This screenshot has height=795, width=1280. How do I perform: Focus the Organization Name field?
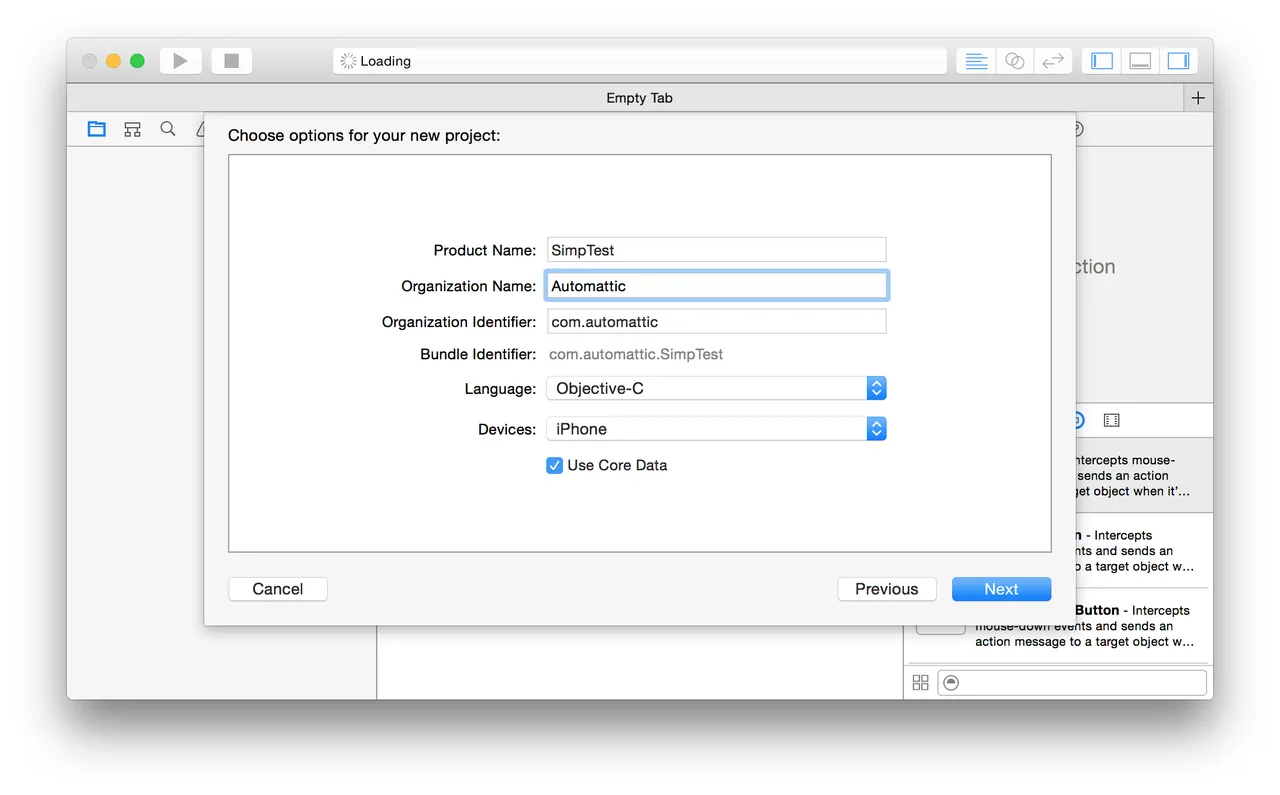716,286
